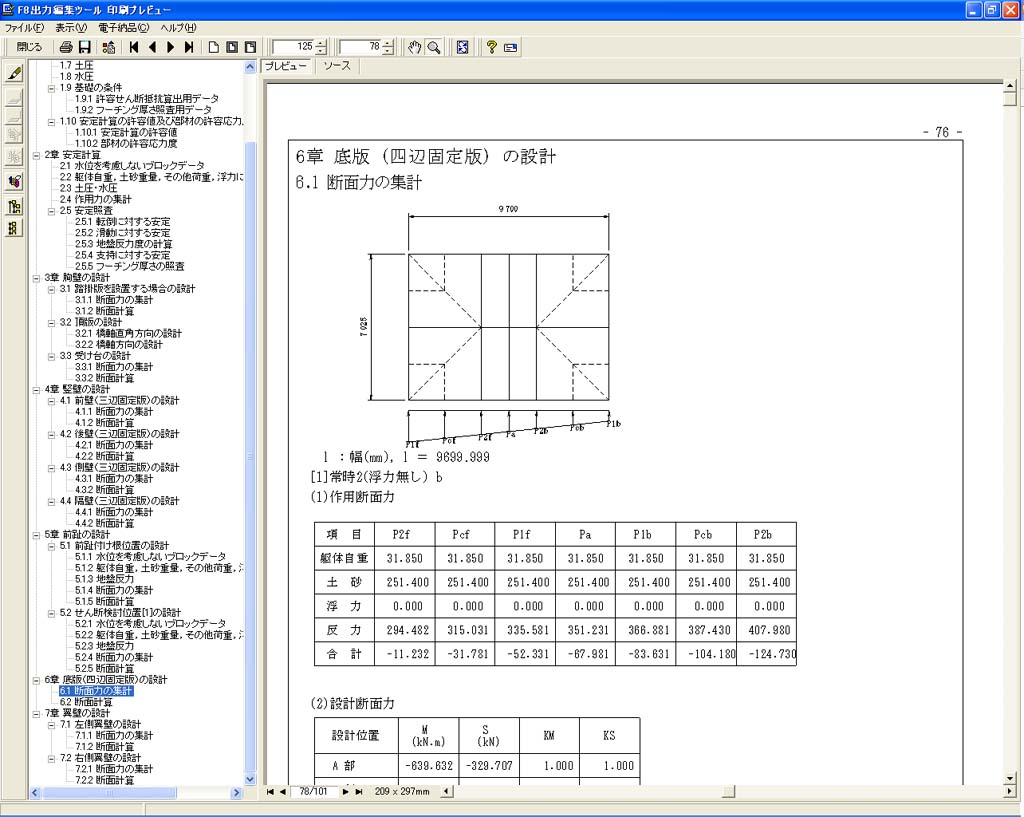Click the info card icon after help
Screen dimensions: 1024x817
coord(511,47)
